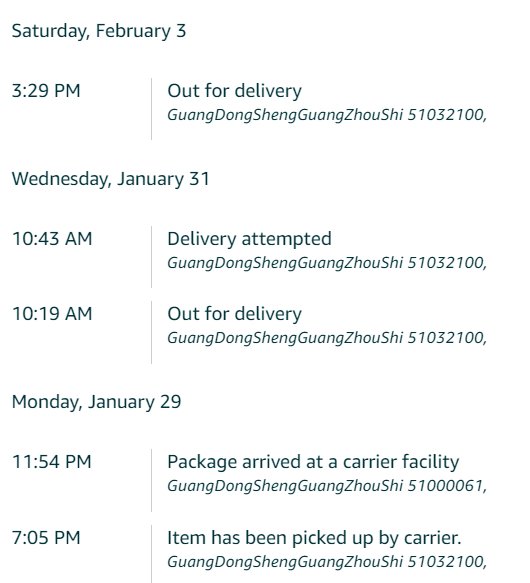Click the Delivery attempted status text
Screen dimensions: 530x583
249,239
